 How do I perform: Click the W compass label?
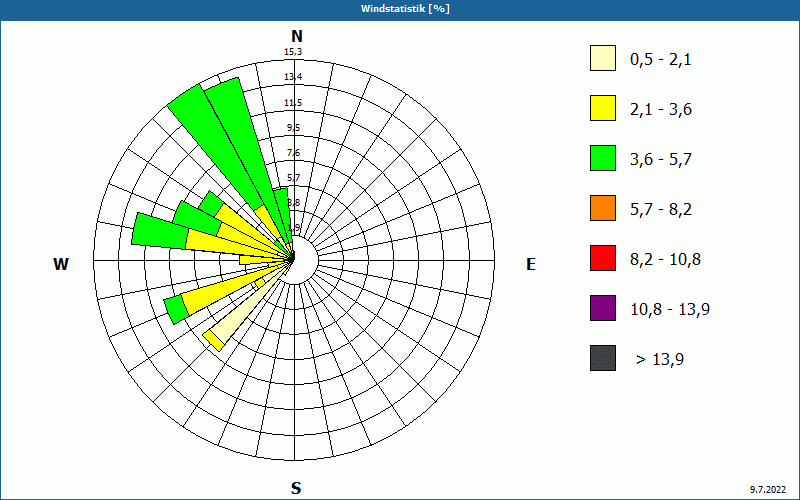(61, 264)
